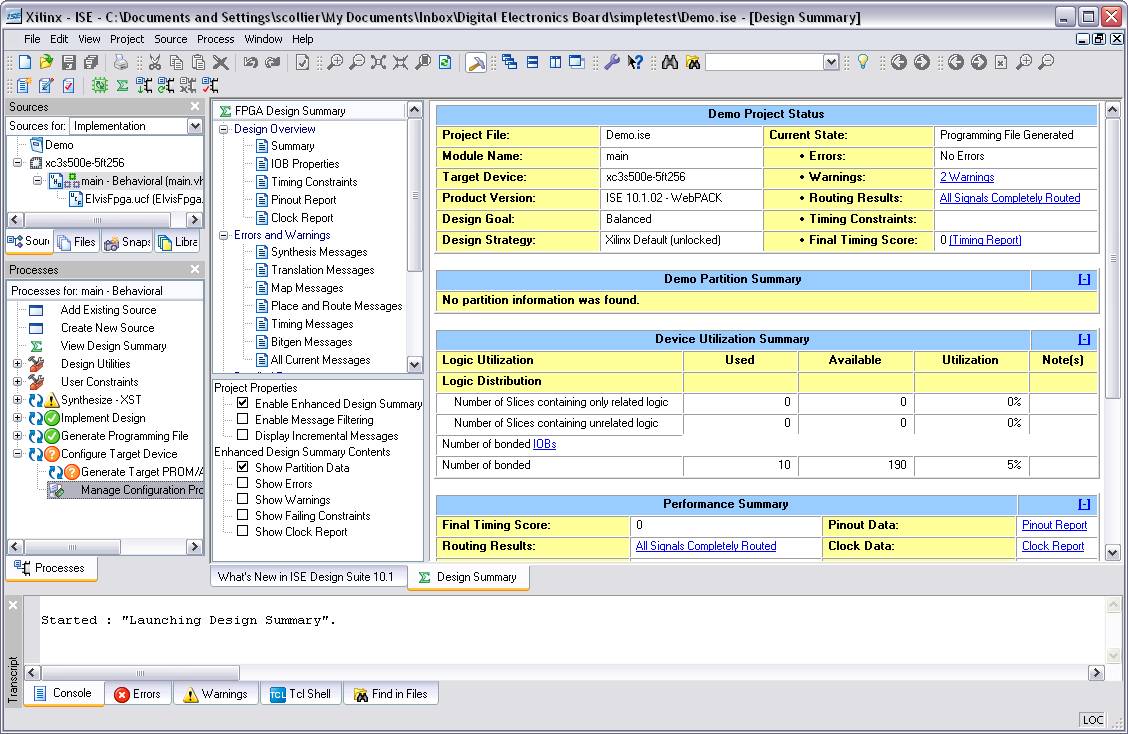The width and height of the screenshot is (1128, 734).
Task: Click the wrench Preferences icon
Action: [612, 62]
